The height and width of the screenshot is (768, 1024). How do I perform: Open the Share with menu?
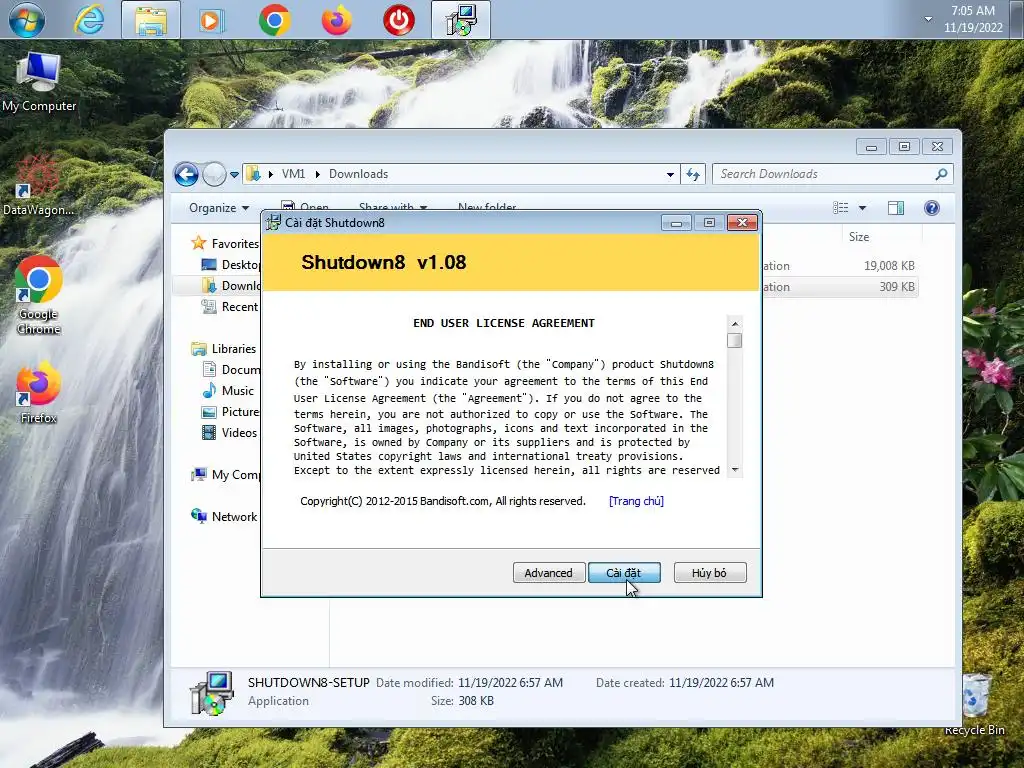point(392,206)
